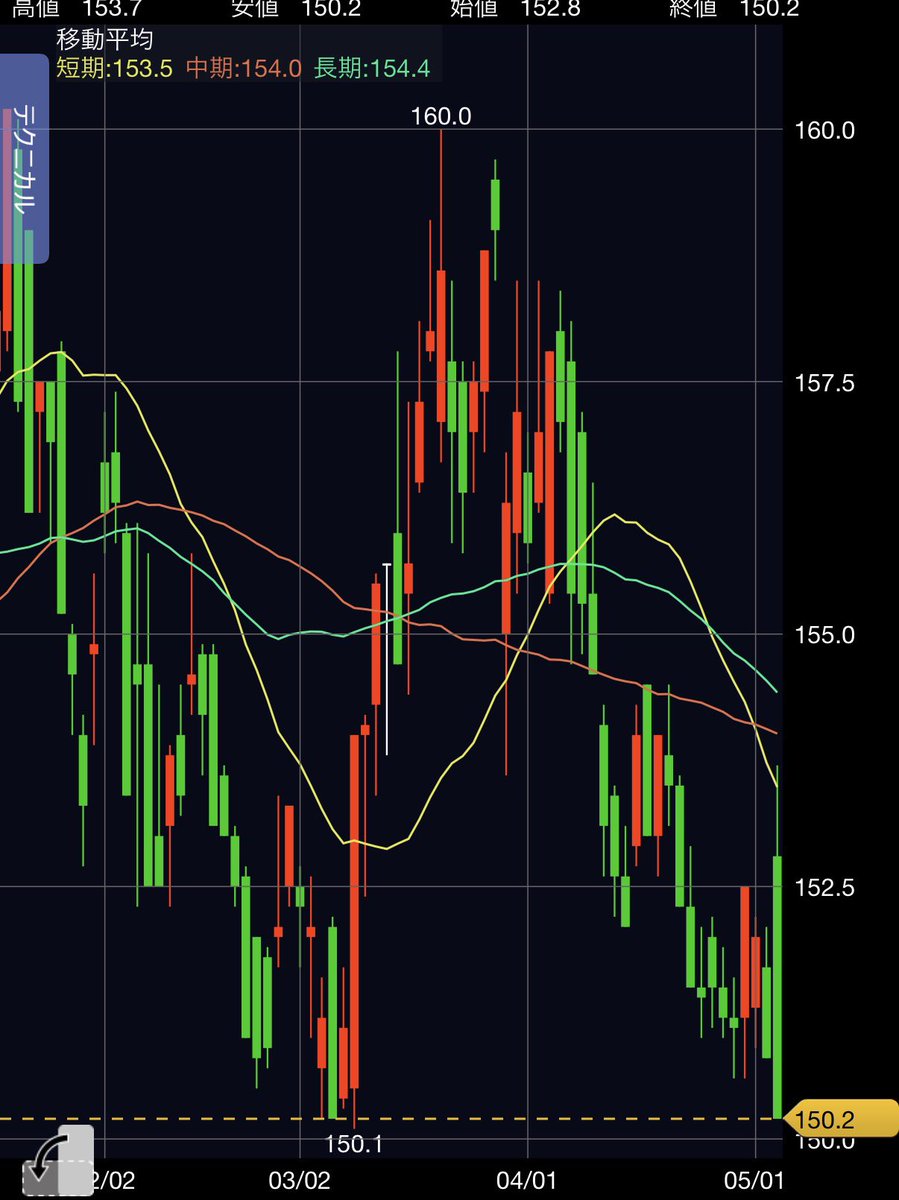
Task: Tap the 160.0 price axis label
Action: pos(825,130)
